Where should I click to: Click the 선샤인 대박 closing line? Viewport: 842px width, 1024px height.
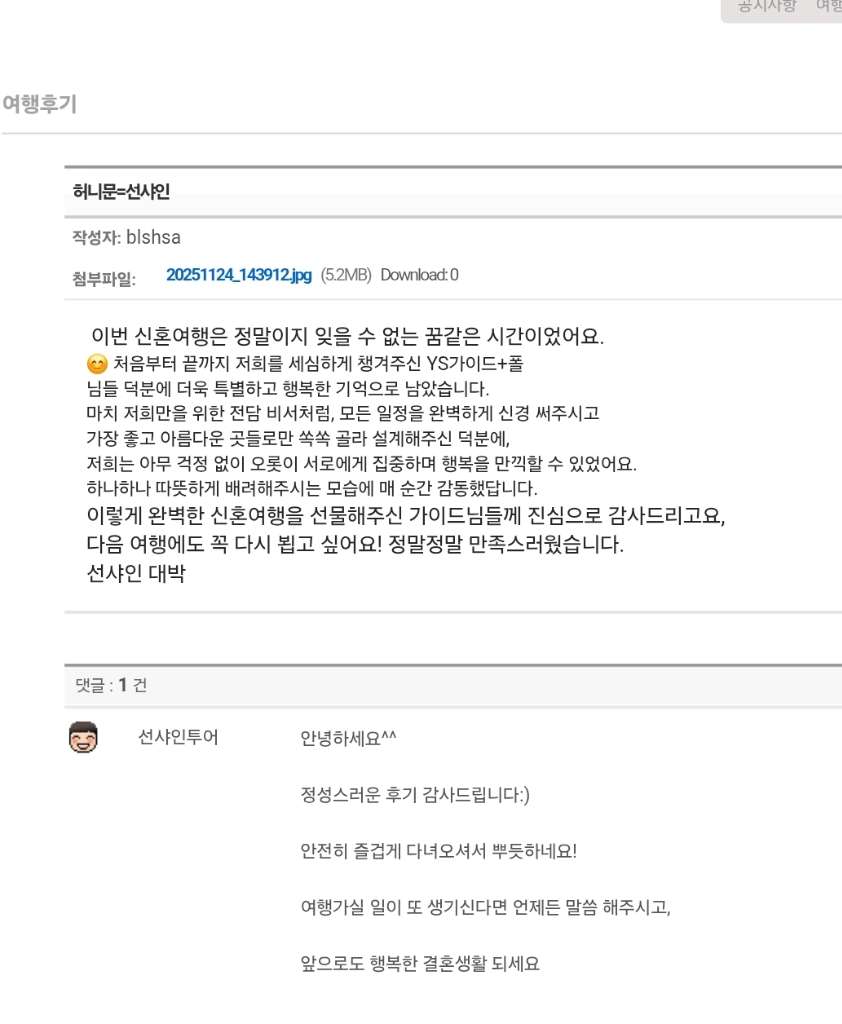point(136,574)
